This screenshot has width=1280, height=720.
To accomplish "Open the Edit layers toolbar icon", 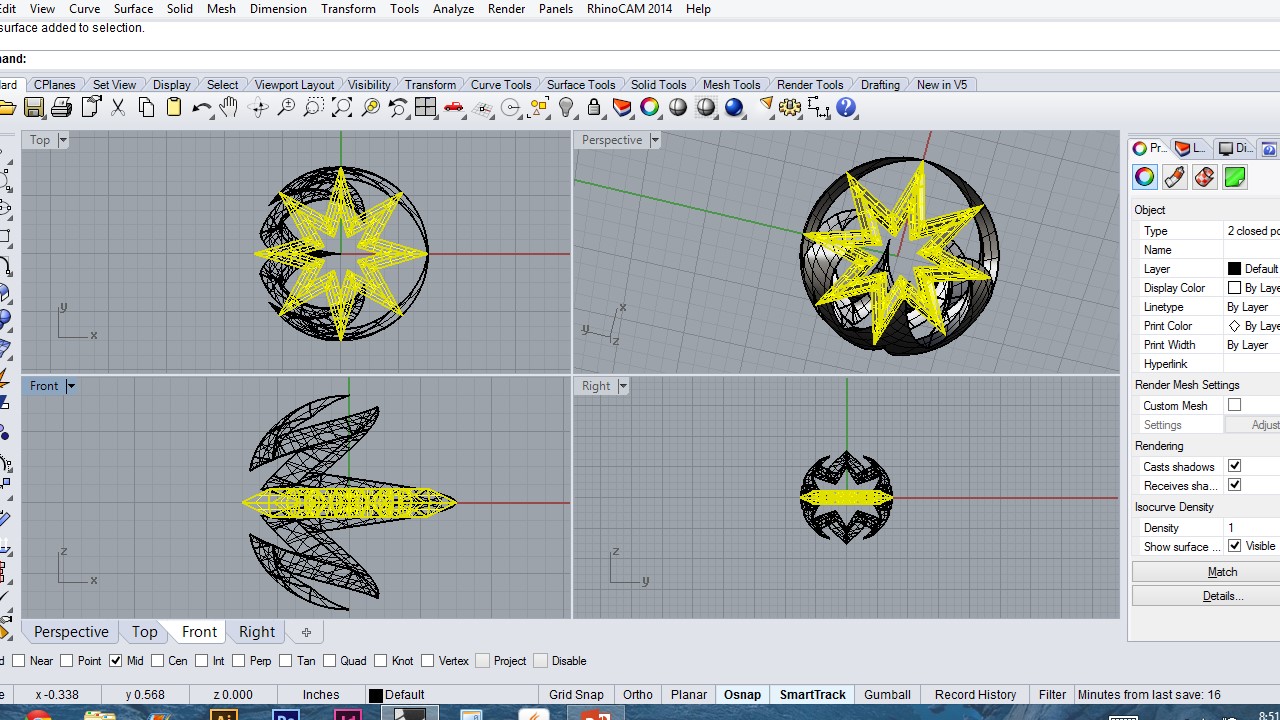I will tap(622, 107).
